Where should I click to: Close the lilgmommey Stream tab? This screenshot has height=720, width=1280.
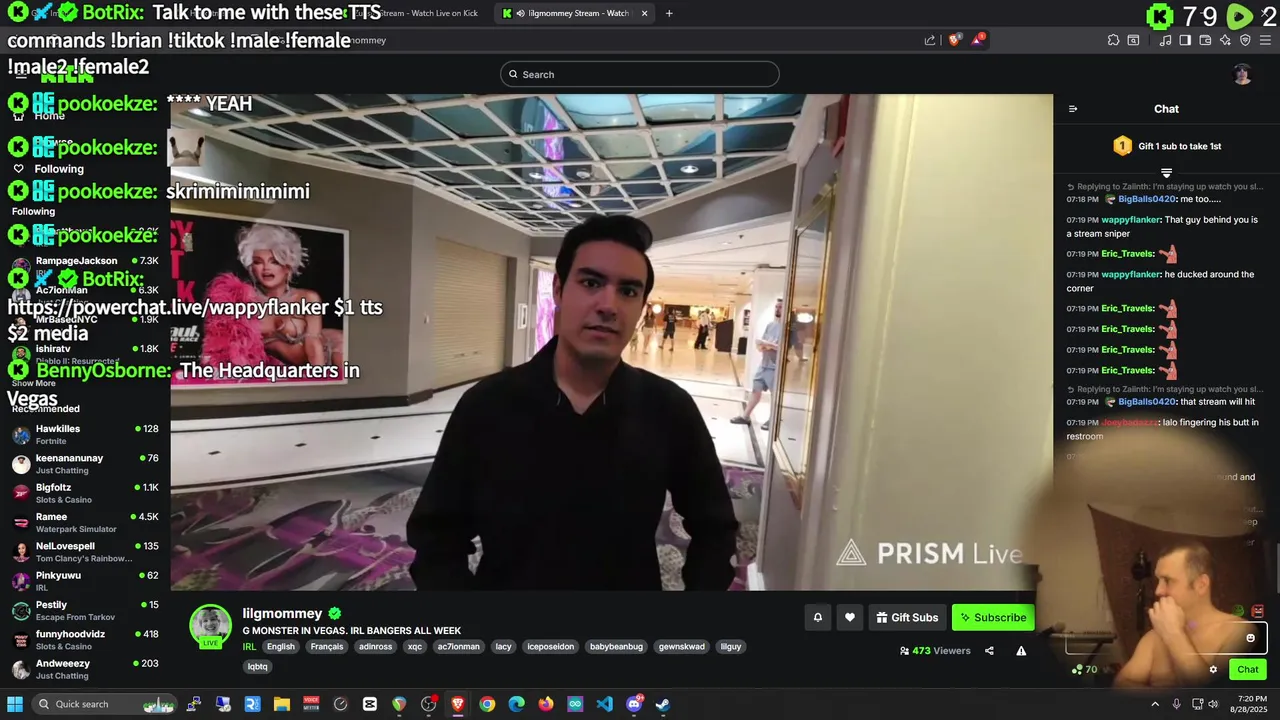644,13
